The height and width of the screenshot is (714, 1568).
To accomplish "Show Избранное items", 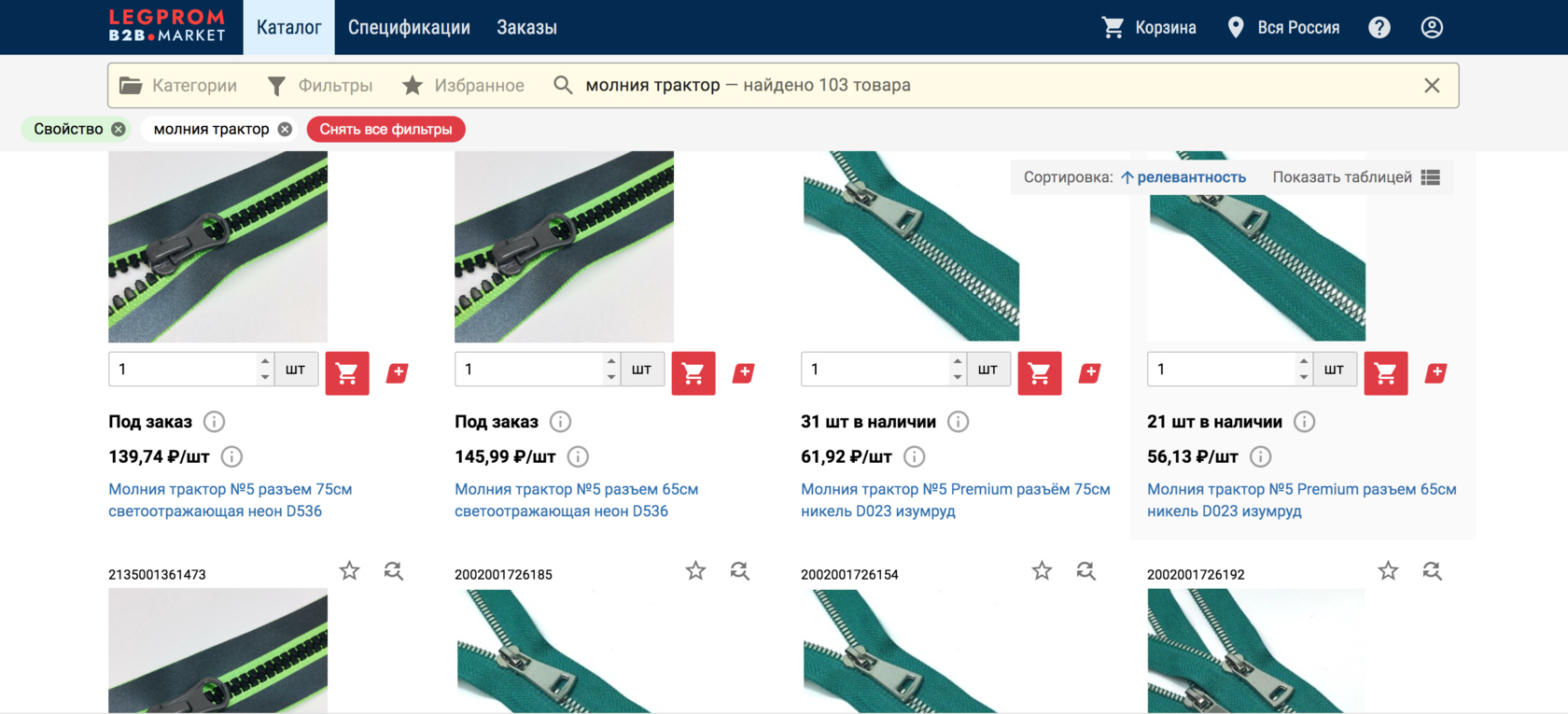I will pos(463,85).
